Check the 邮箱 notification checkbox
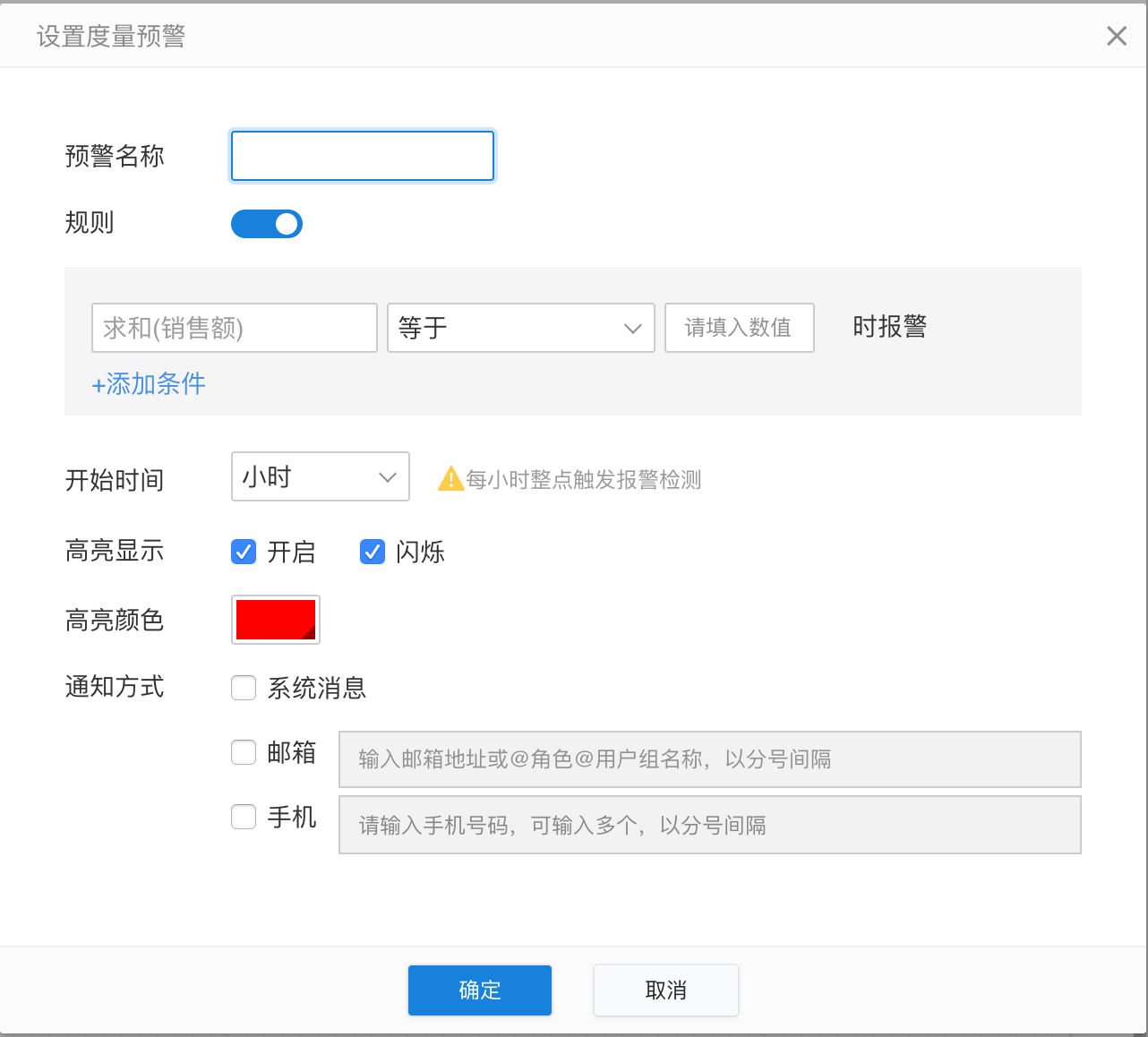Image resolution: width=1148 pixels, height=1037 pixels. point(244,752)
